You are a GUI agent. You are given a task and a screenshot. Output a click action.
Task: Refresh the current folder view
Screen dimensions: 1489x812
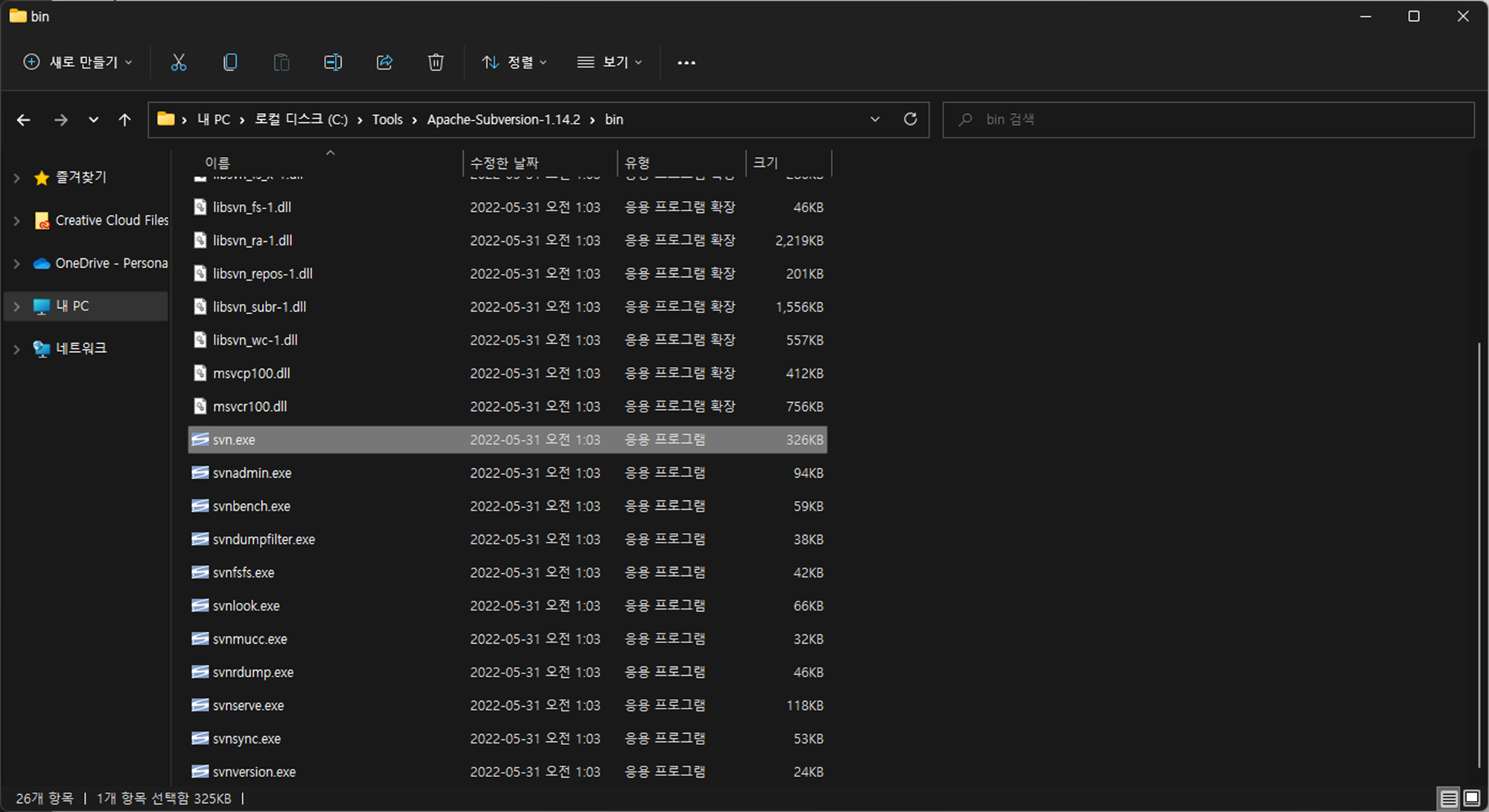[910, 119]
